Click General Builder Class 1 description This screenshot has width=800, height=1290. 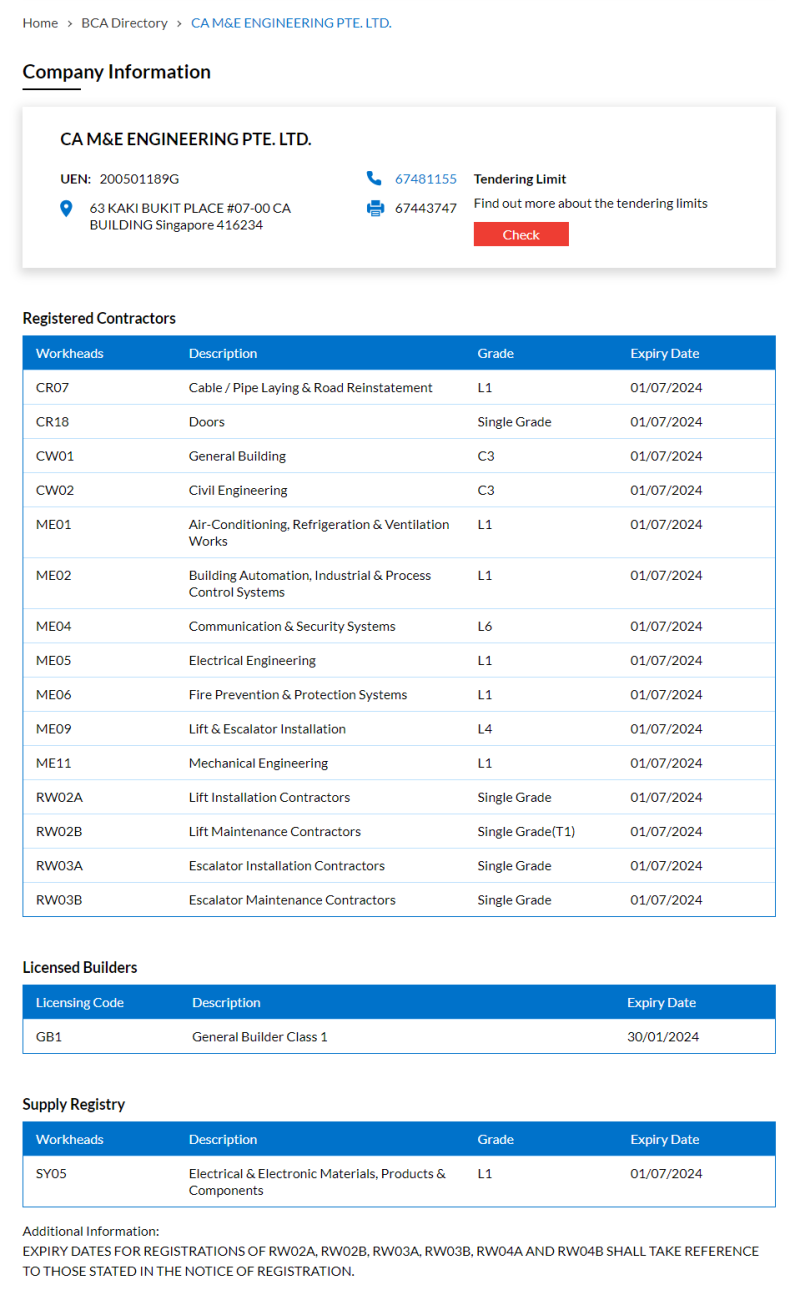point(260,1036)
